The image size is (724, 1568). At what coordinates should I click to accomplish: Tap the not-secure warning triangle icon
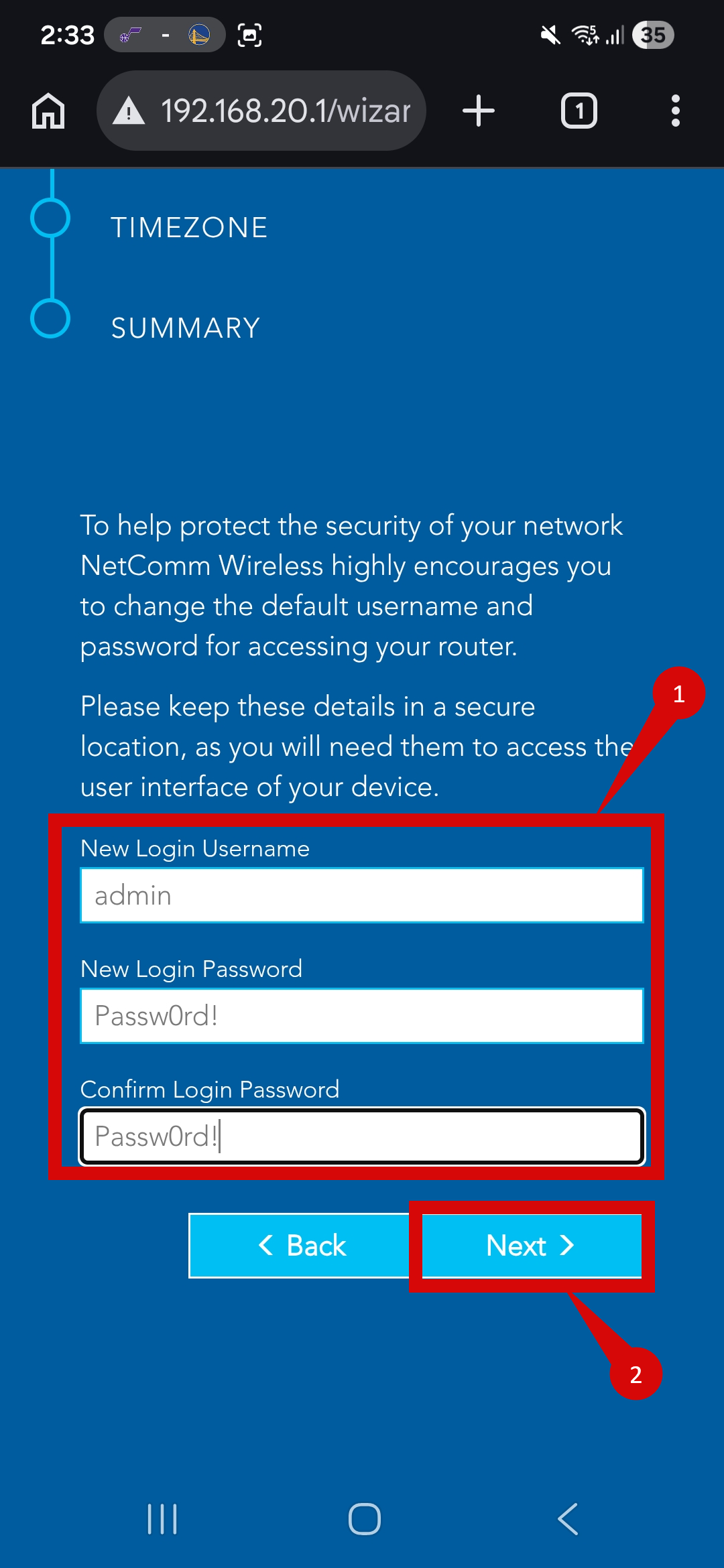[129, 111]
